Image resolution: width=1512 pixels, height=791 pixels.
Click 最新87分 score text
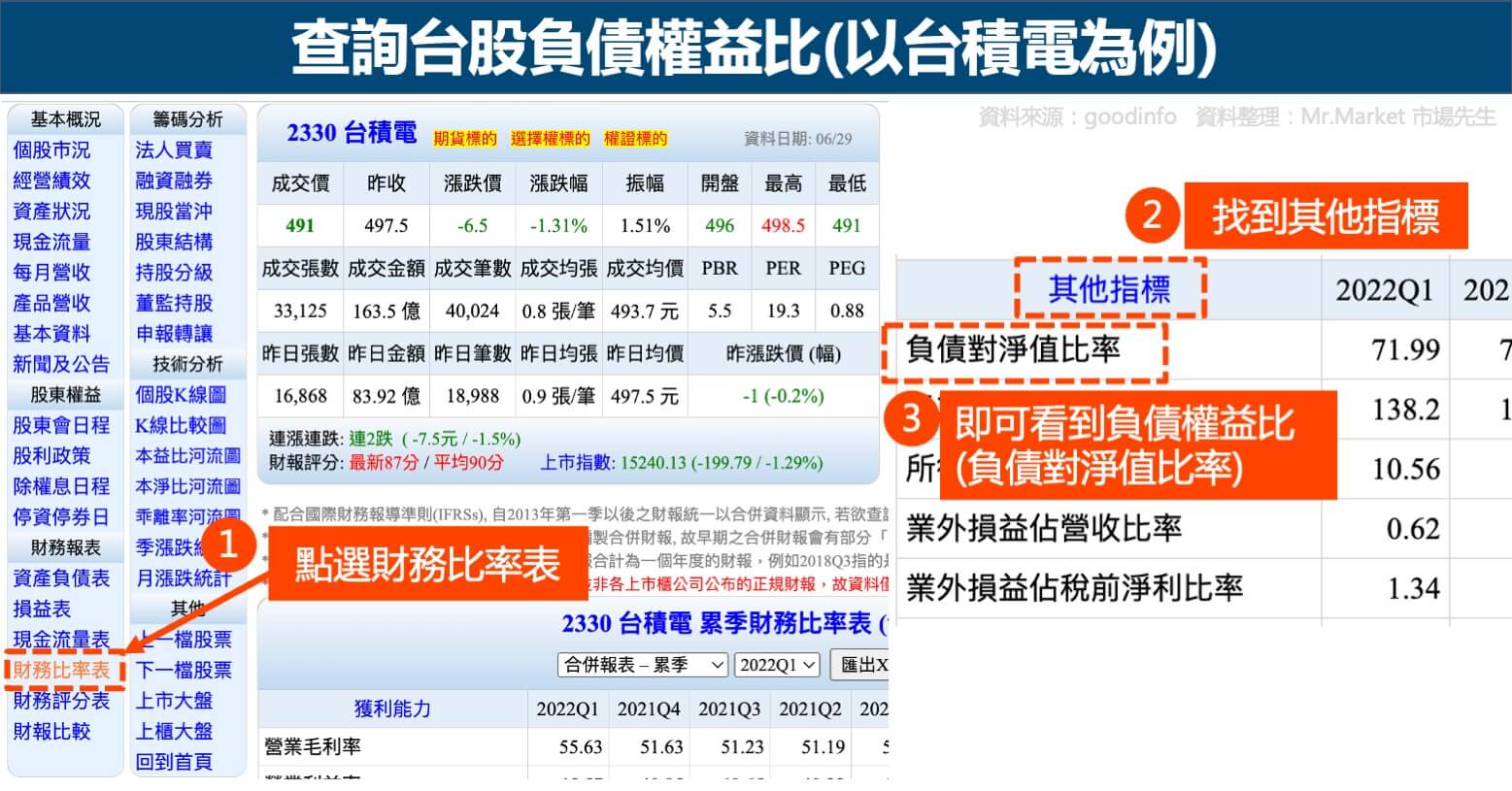click(384, 462)
